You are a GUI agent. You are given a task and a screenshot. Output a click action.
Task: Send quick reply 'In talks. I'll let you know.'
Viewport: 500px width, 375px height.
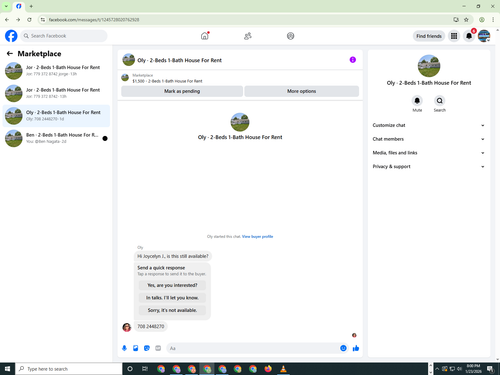click(x=172, y=298)
